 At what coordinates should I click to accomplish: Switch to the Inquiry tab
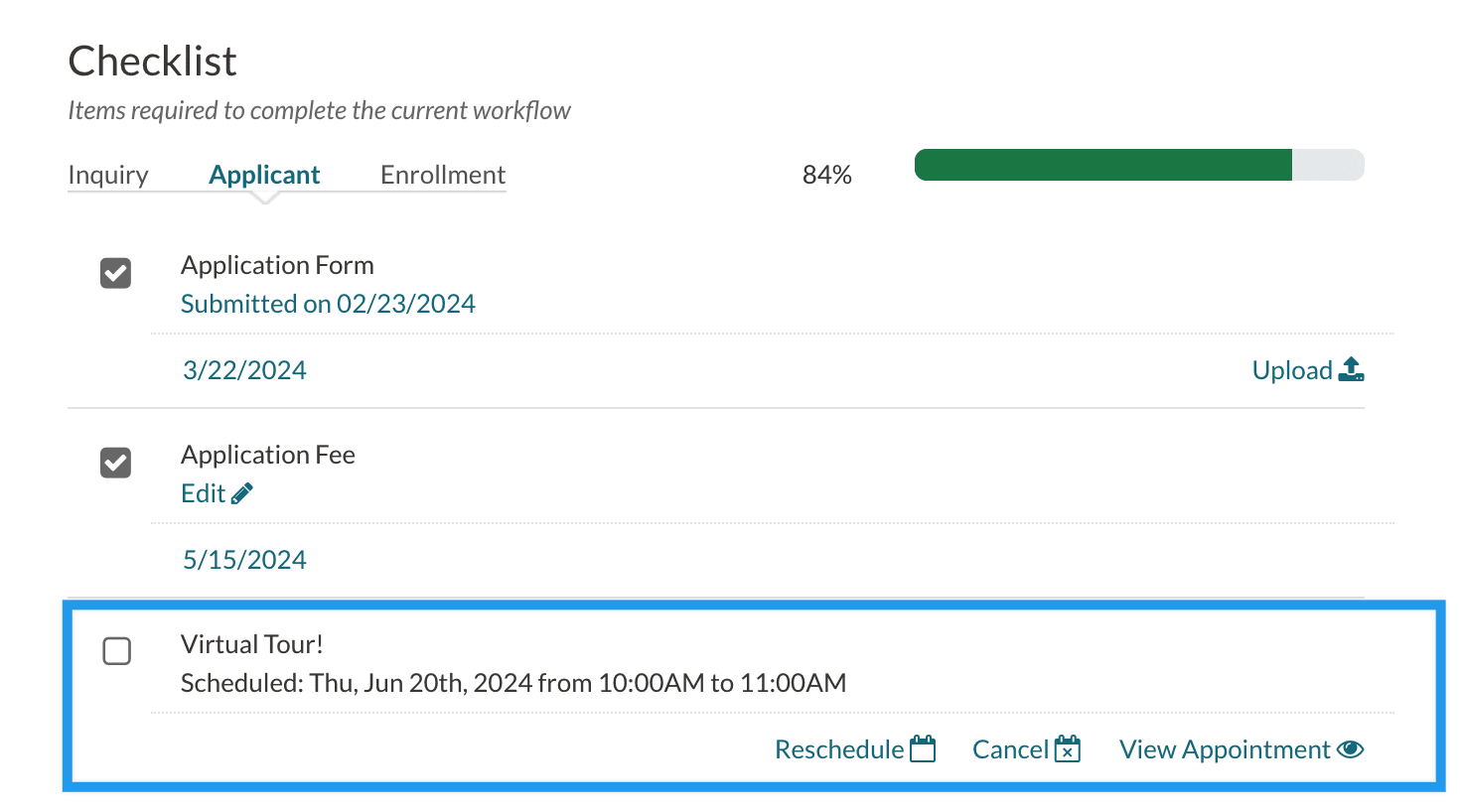[108, 175]
